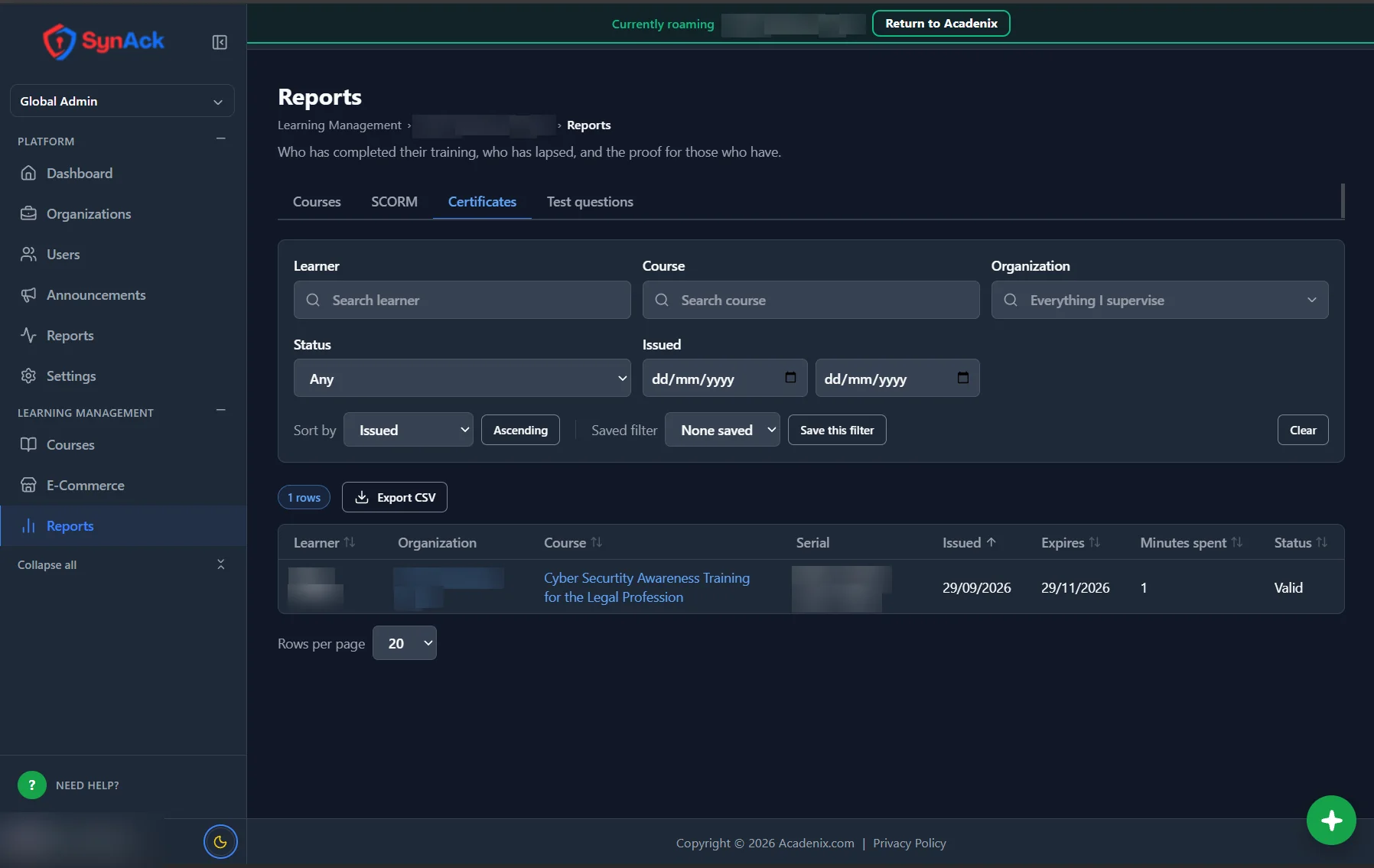1374x868 pixels.
Task: Click the Organization column header
Action: pyautogui.click(x=437, y=542)
